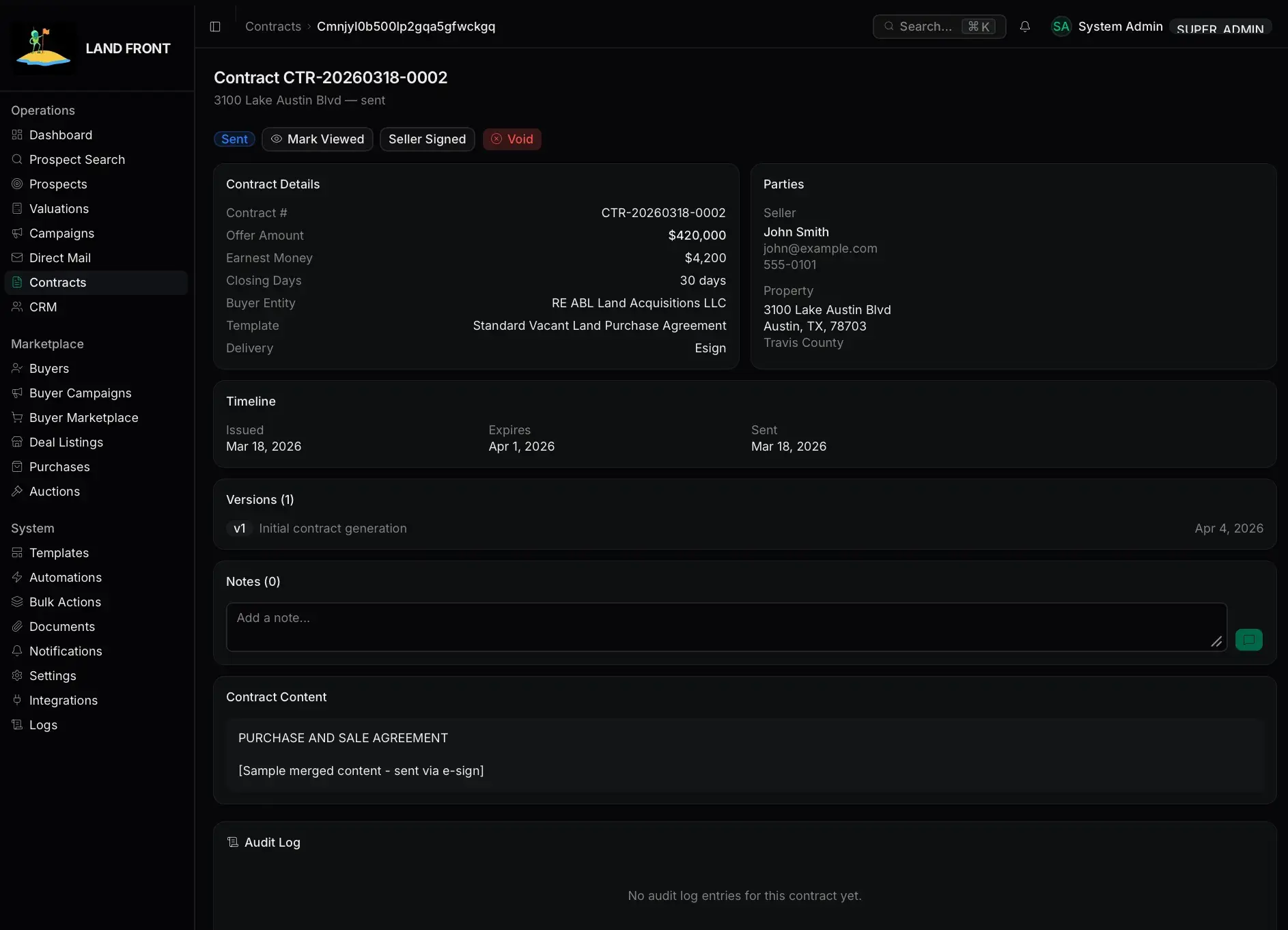Click the v1 version badge
The width and height of the screenshot is (1288, 930).
[240, 529]
